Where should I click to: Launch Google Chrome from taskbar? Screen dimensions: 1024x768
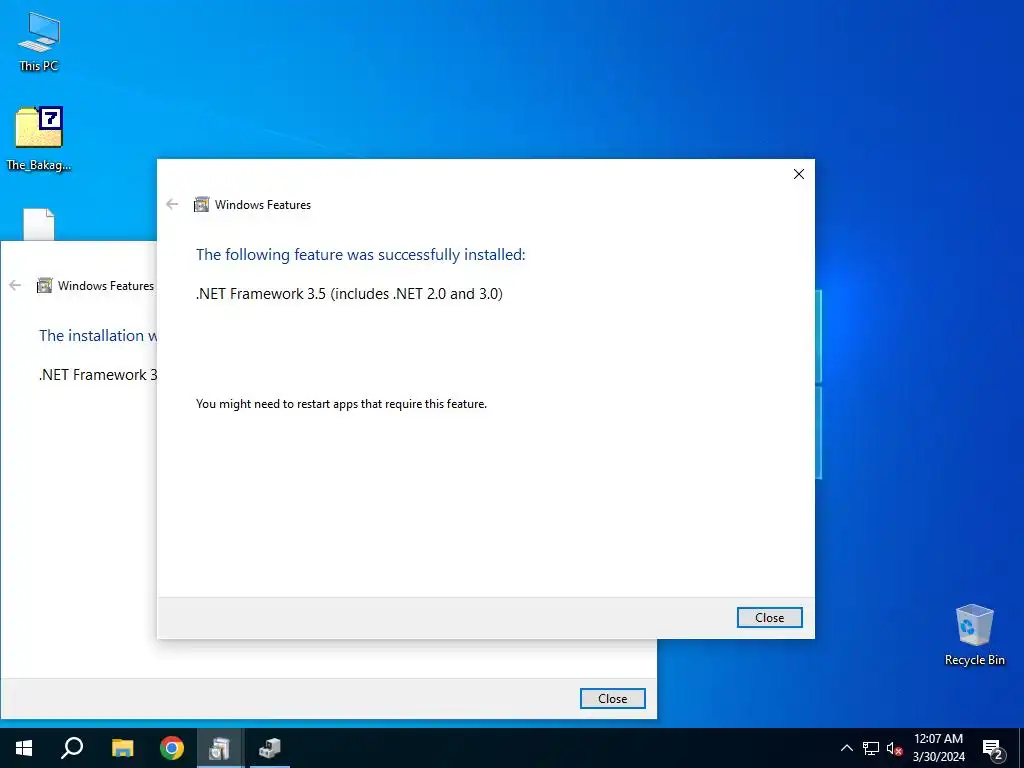(x=172, y=748)
